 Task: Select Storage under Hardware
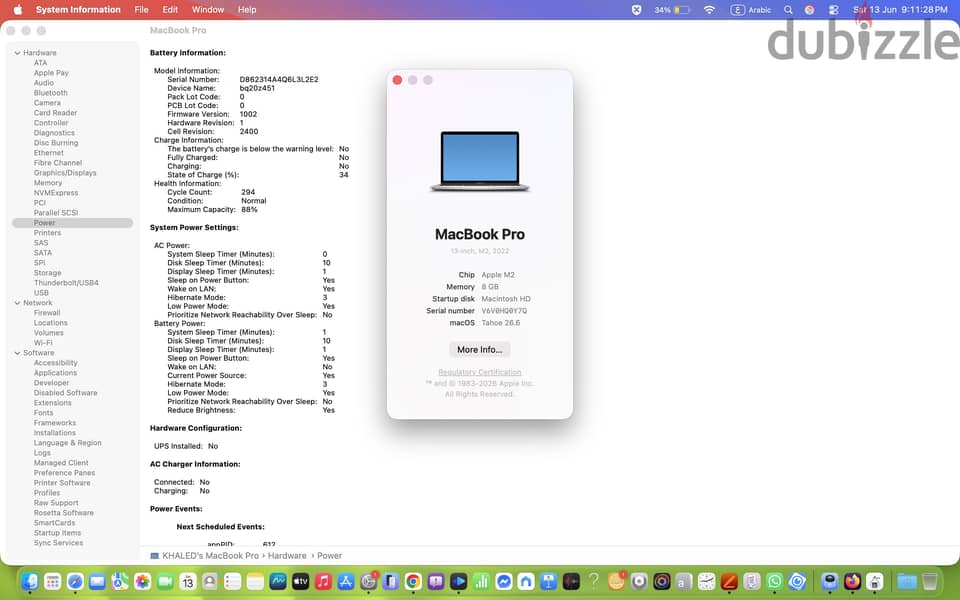pos(48,273)
